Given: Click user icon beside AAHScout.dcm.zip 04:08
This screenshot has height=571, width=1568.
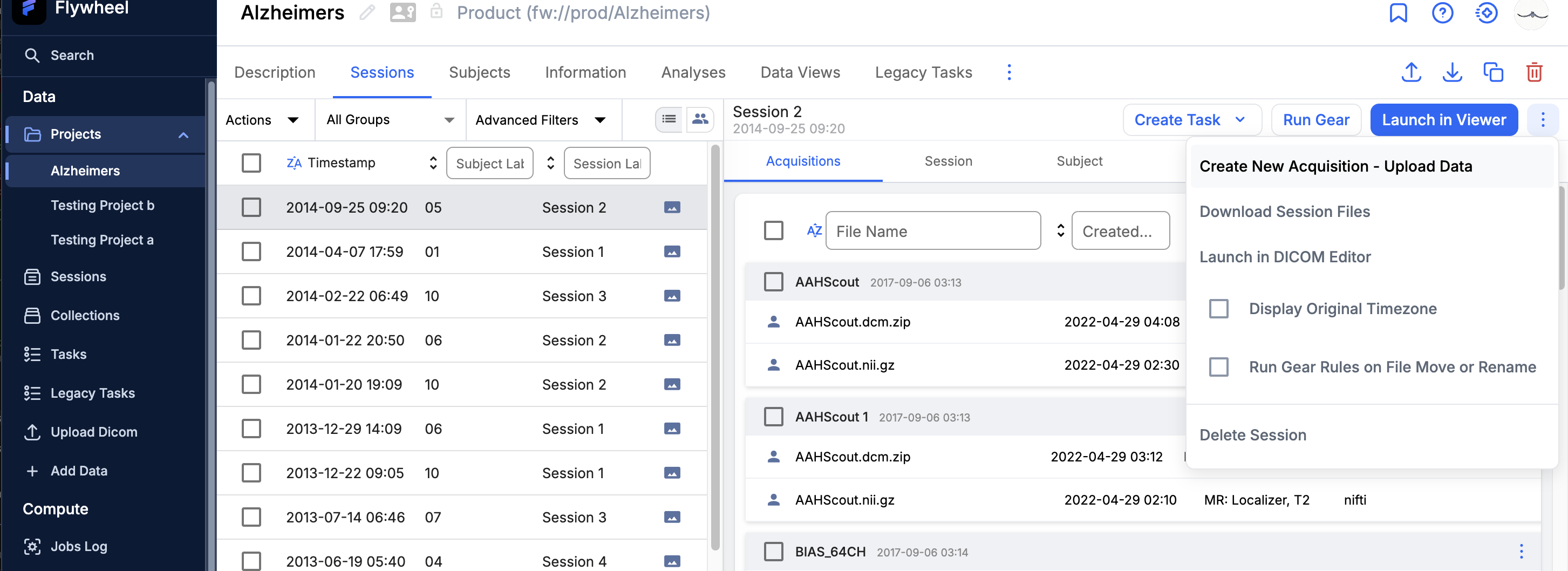Looking at the screenshot, I should [774, 322].
